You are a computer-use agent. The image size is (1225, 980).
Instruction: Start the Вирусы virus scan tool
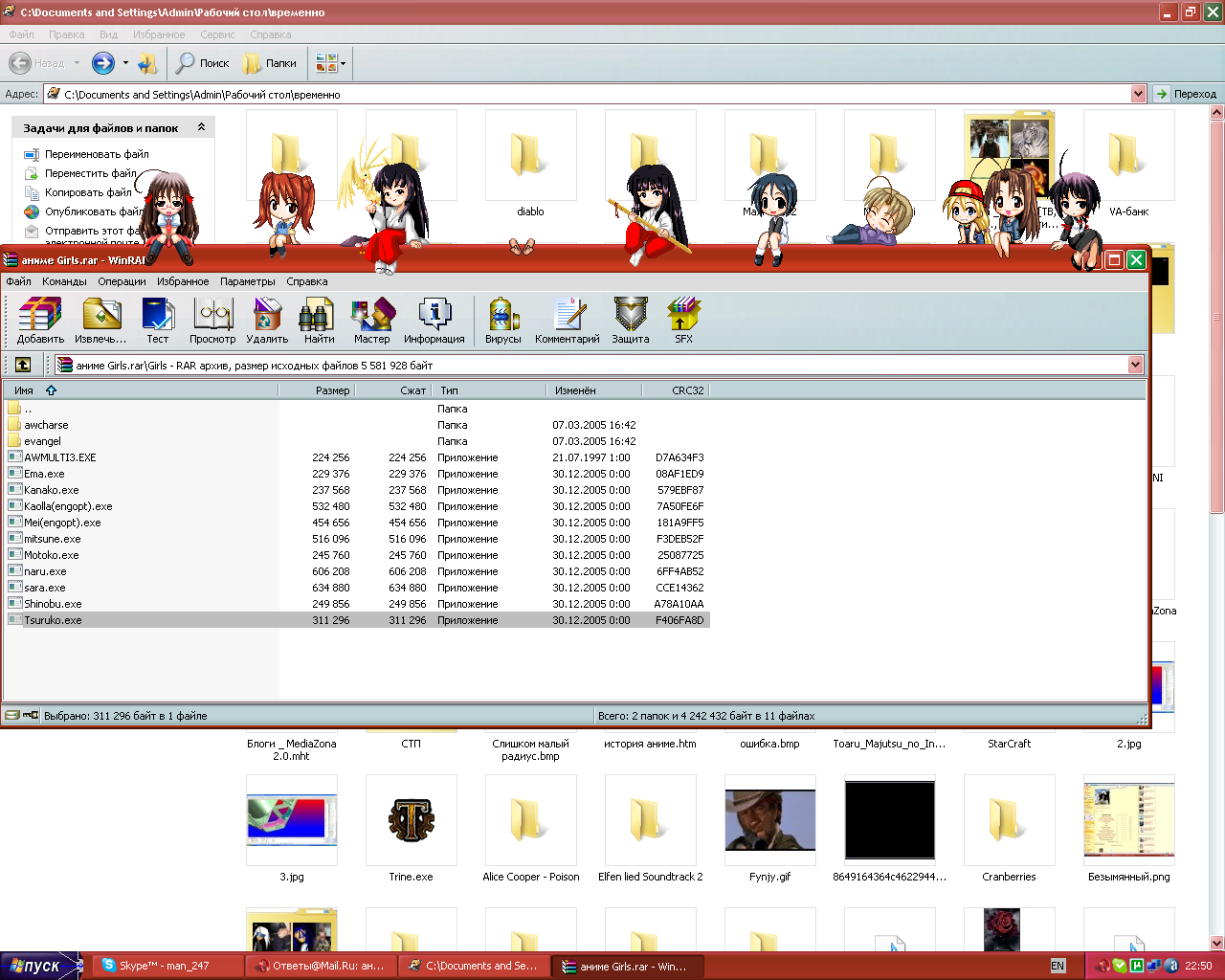(x=503, y=320)
